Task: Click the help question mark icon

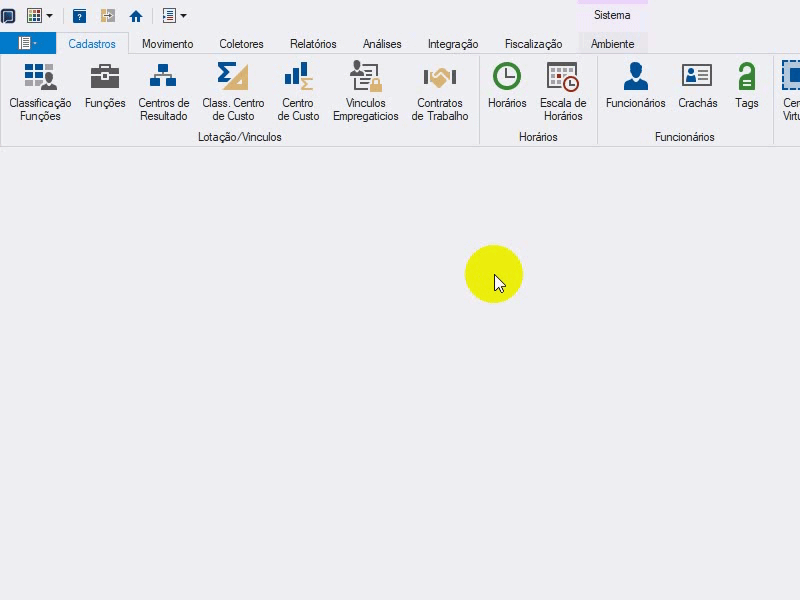Action: click(x=79, y=16)
